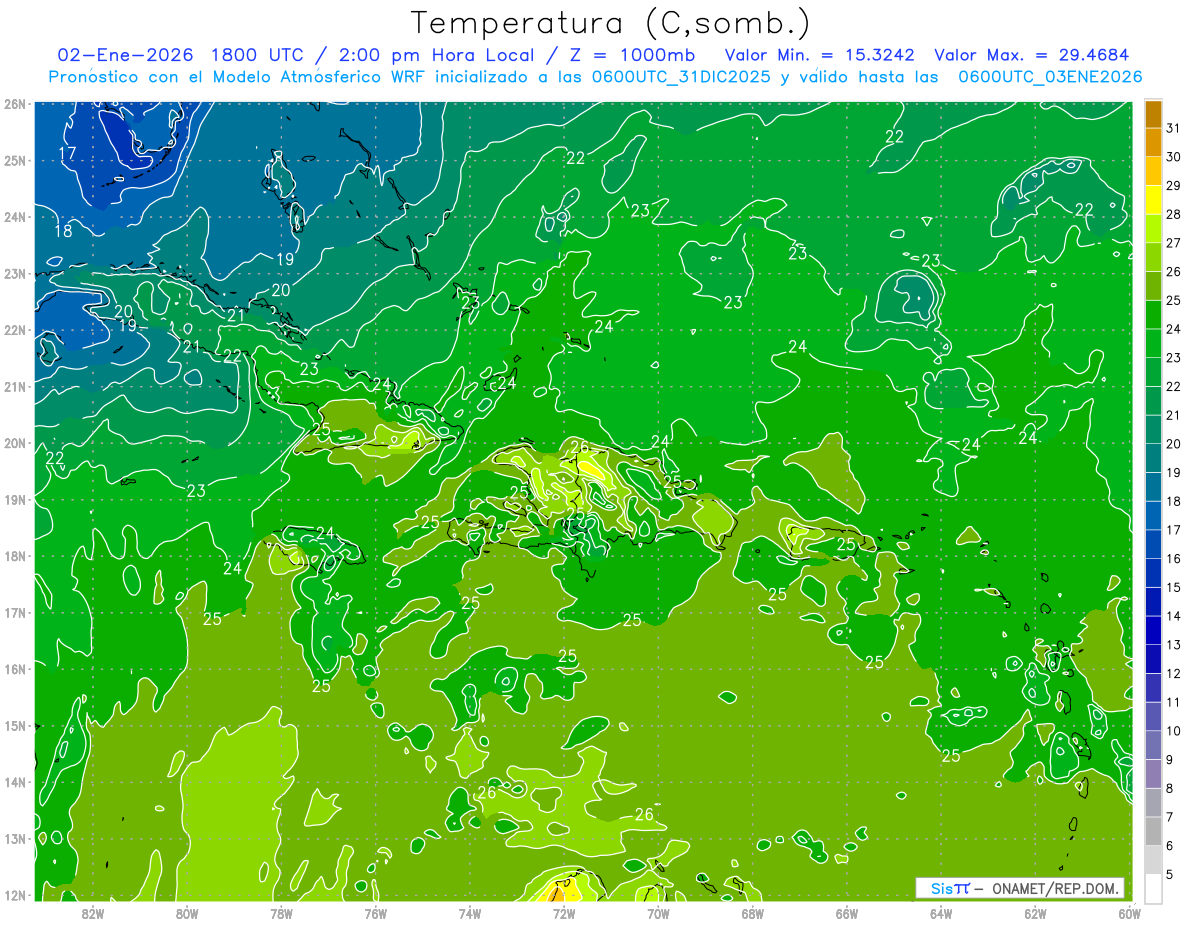The width and height of the screenshot is (1200, 927).
Task: Click latitude axis label '15N'
Action: pyautogui.click(x=14, y=726)
